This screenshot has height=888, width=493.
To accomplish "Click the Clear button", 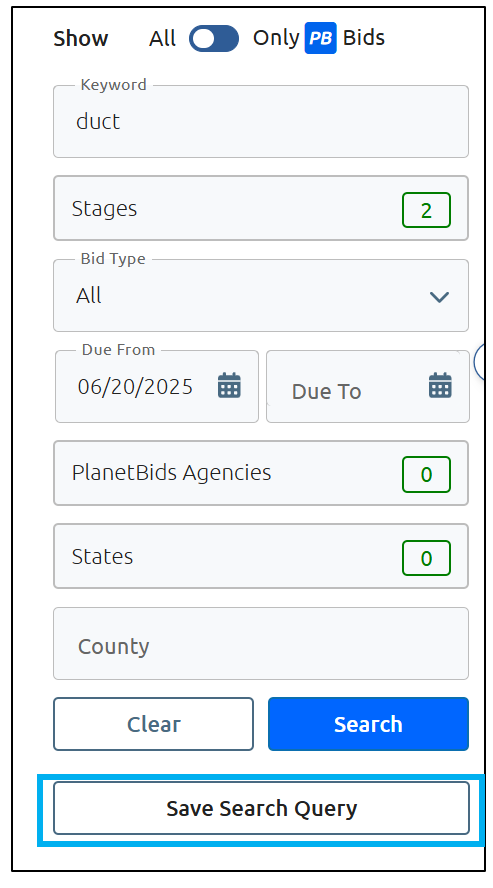I will click(x=153, y=724).
